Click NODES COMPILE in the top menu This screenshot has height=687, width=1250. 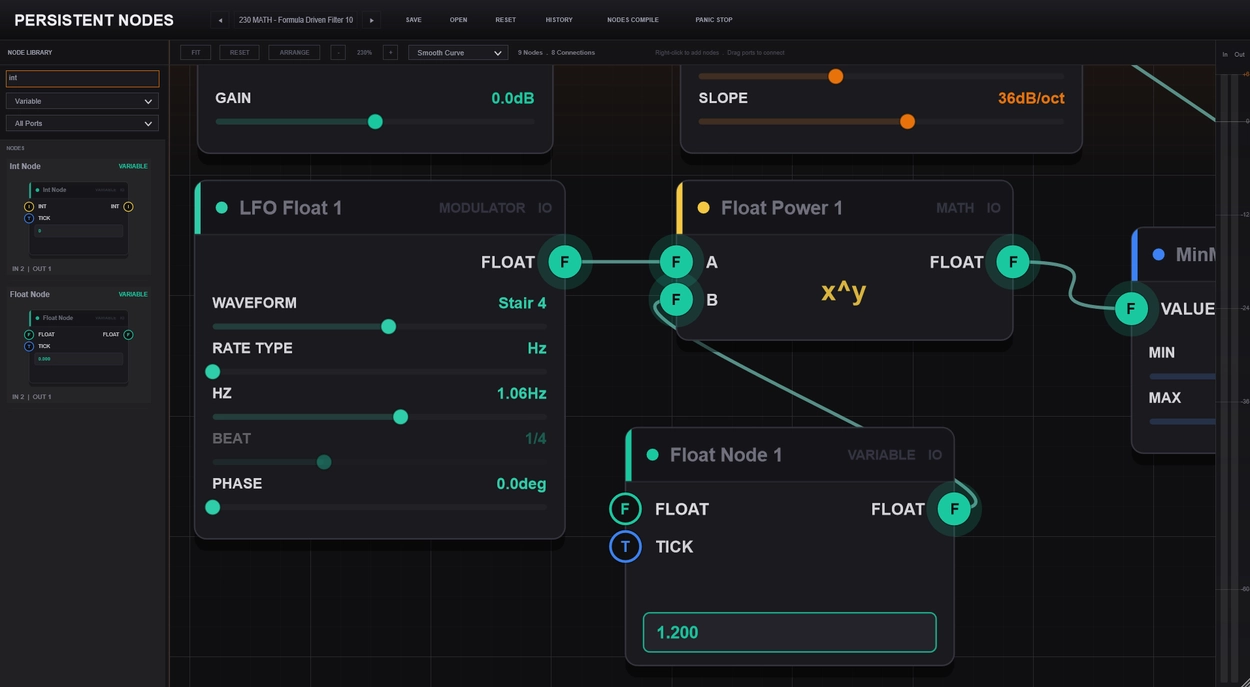tap(633, 20)
